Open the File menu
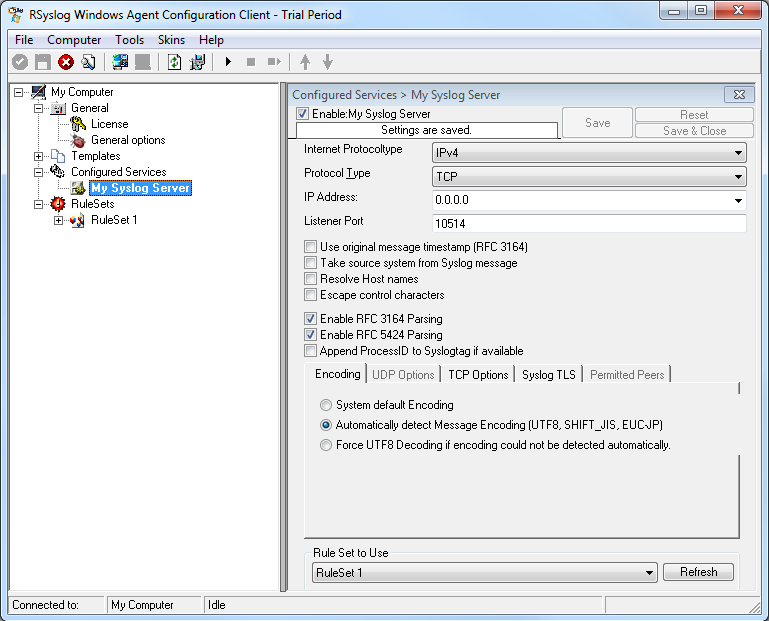 tap(24, 40)
